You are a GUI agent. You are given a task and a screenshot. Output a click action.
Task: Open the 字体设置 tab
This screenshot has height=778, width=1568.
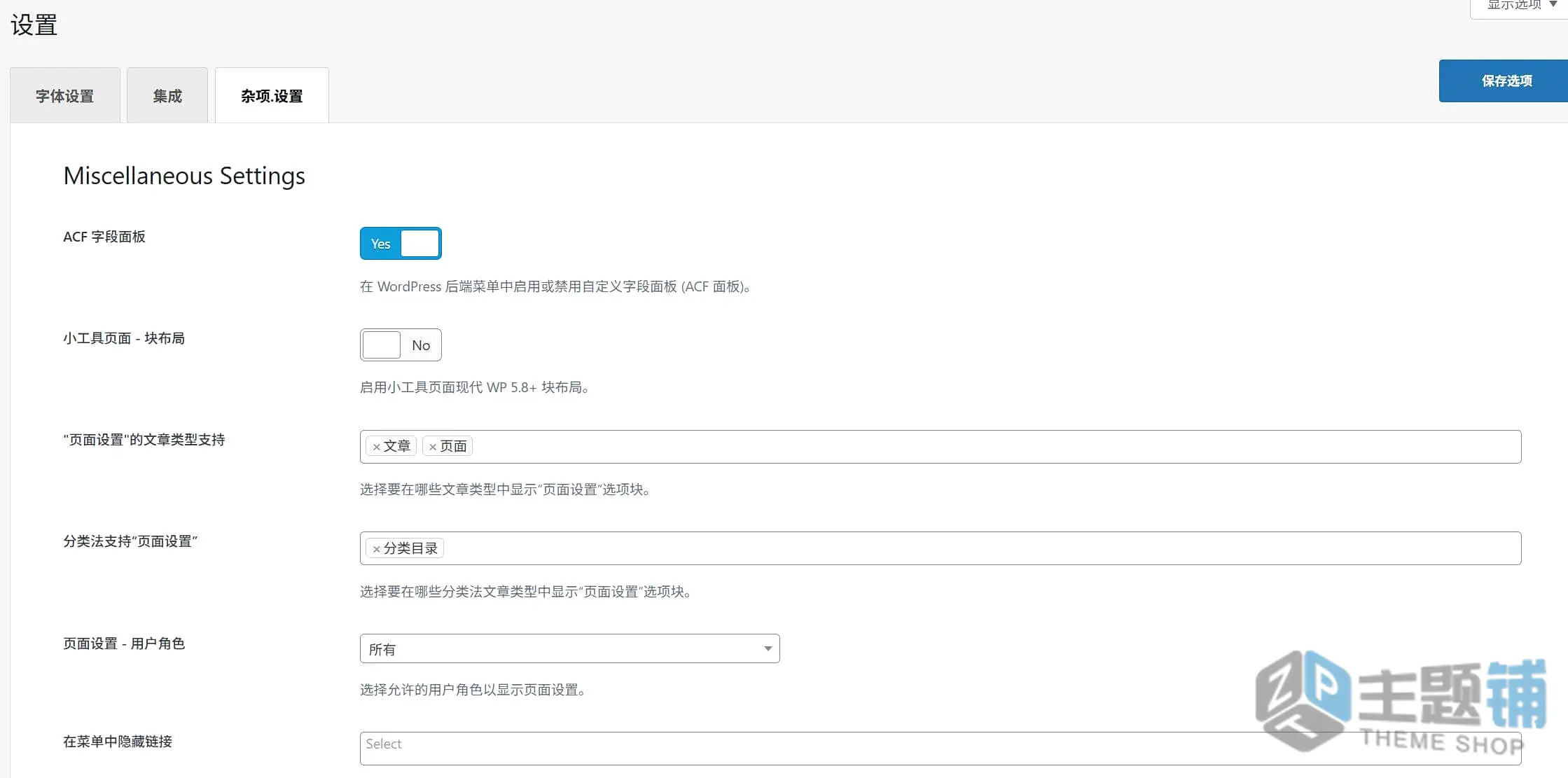pos(65,95)
